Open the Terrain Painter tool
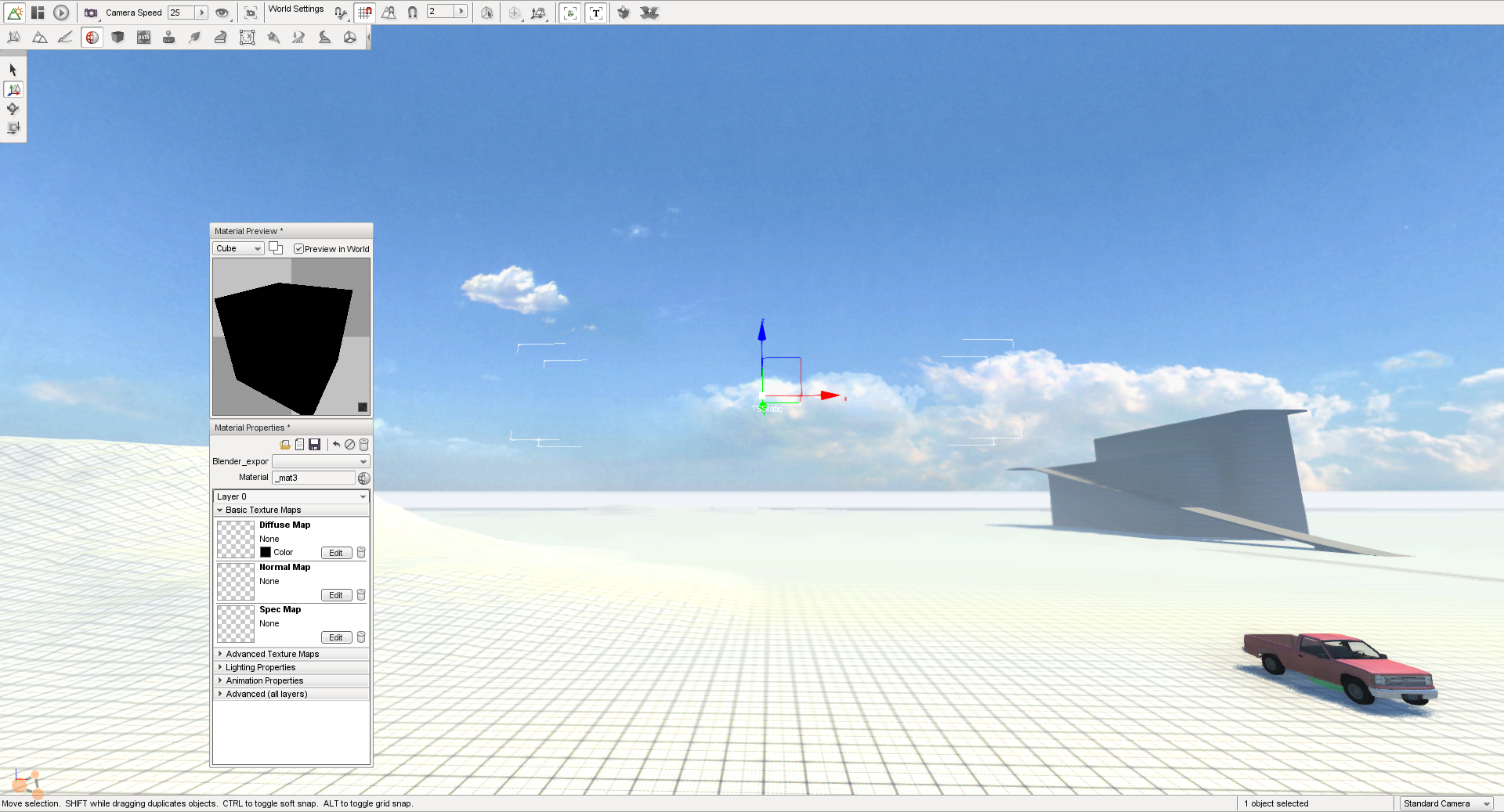This screenshot has width=1504, height=812. pyautogui.click(x=66, y=37)
